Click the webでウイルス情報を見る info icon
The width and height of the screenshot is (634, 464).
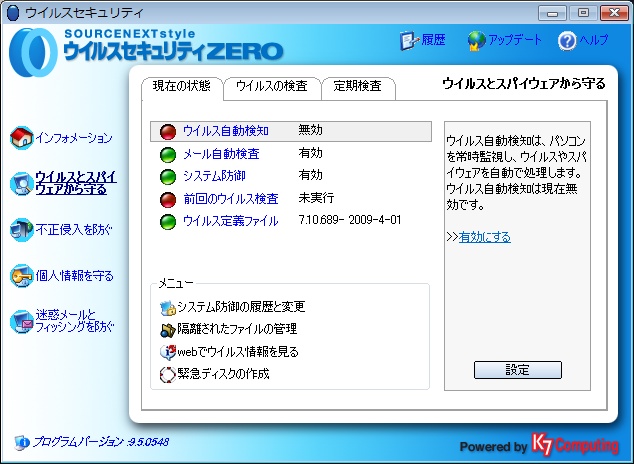[168, 352]
